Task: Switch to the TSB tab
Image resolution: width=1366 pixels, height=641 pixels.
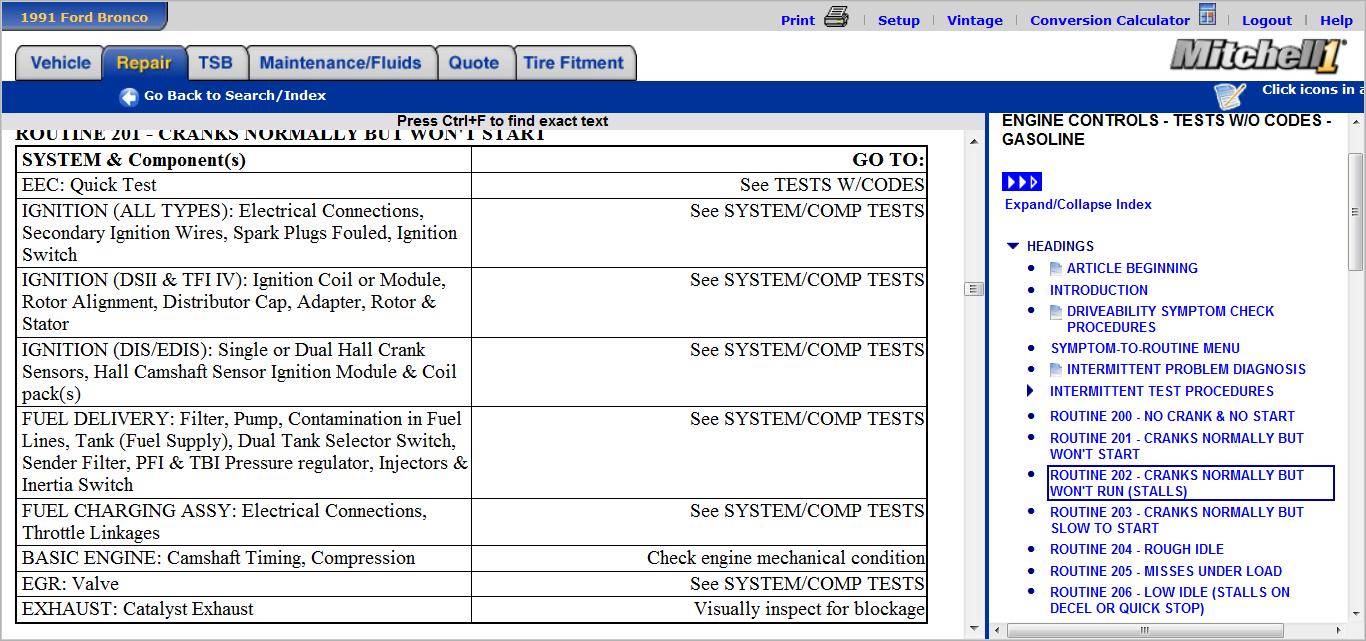Action: [x=215, y=63]
